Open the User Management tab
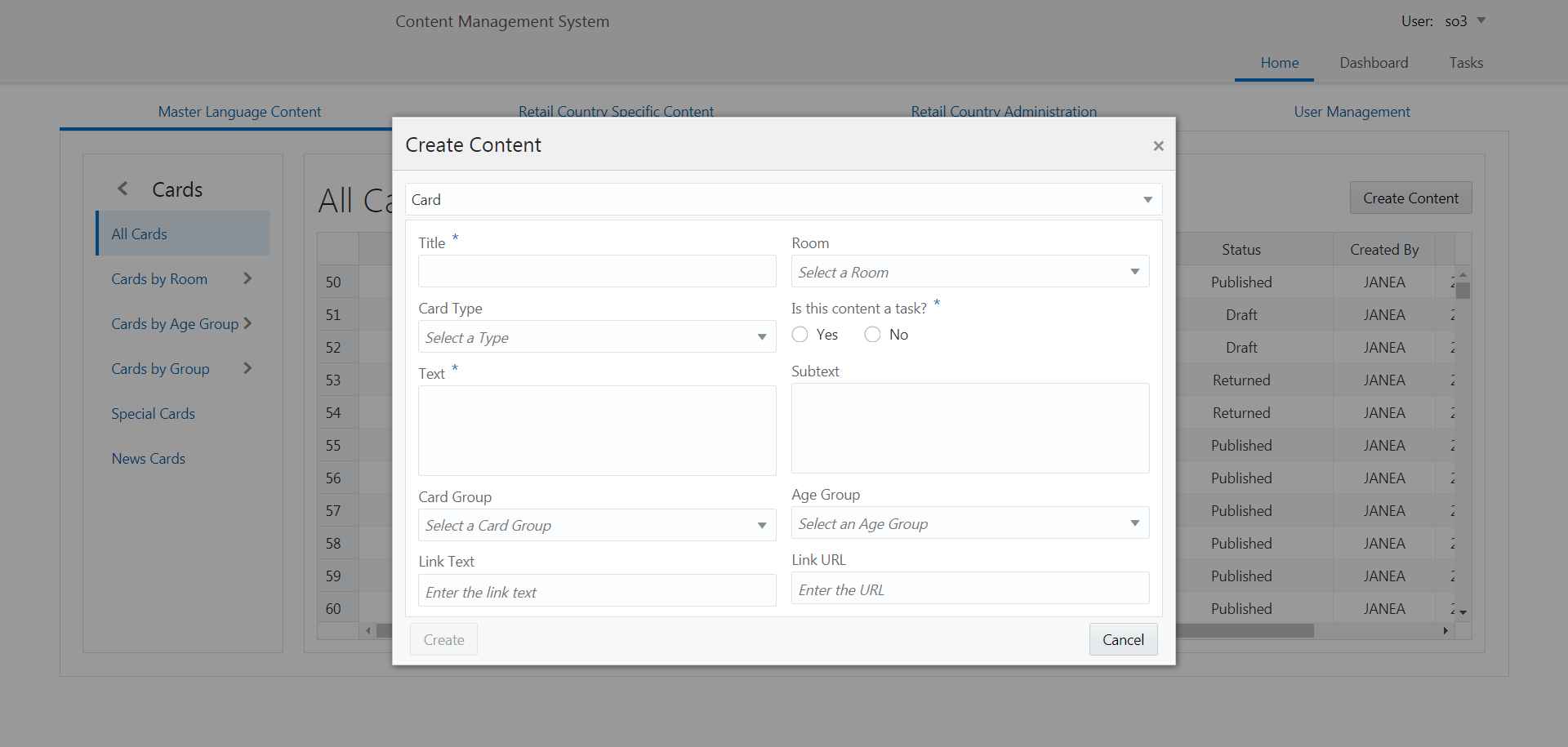The height and width of the screenshot is (747, 1568). click(x=1352, y=112)
